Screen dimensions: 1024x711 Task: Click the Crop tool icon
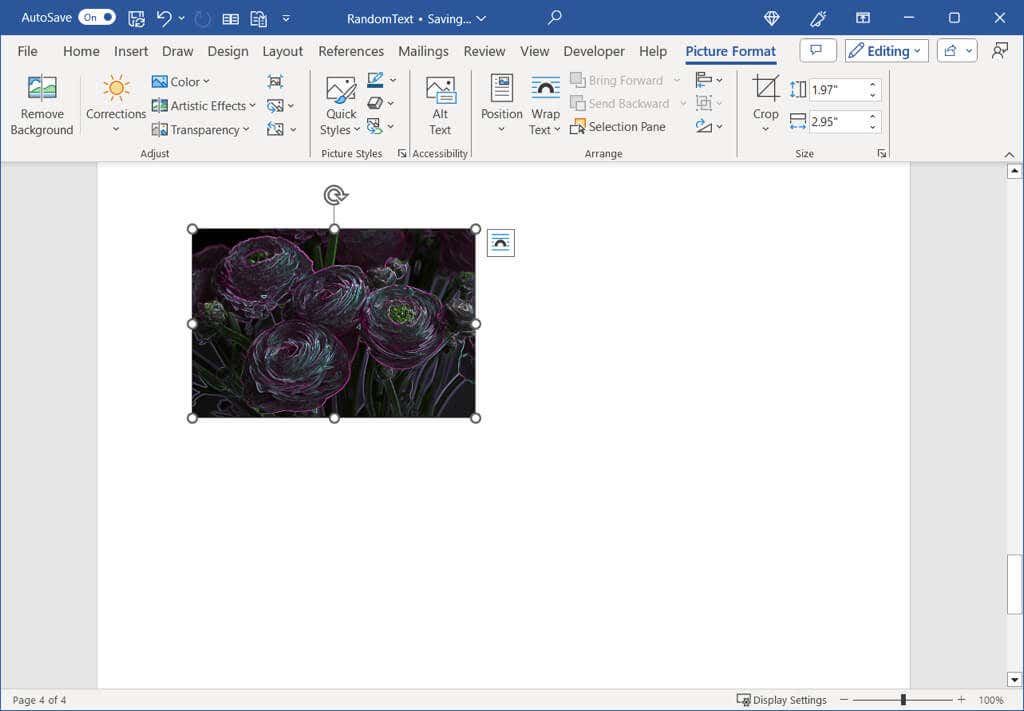point(765,88)
